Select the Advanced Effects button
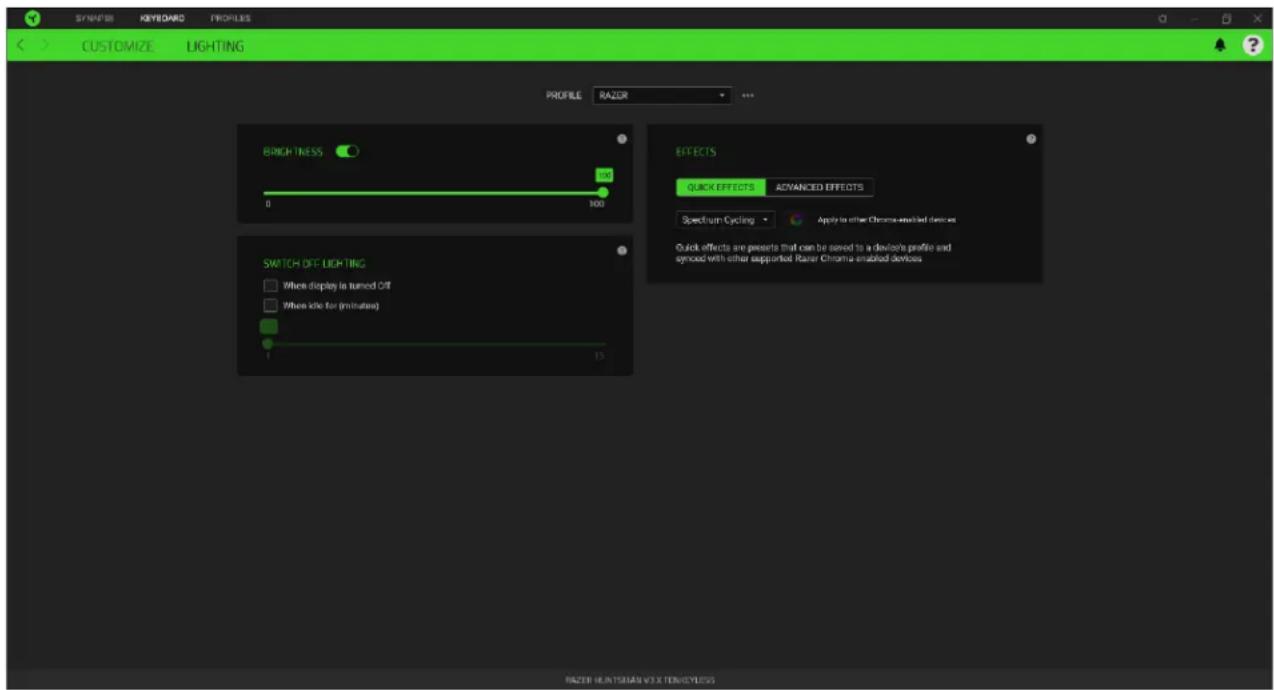Viewport: 1274px width, 690px height. pyautogui.click(x=819, y=187)
